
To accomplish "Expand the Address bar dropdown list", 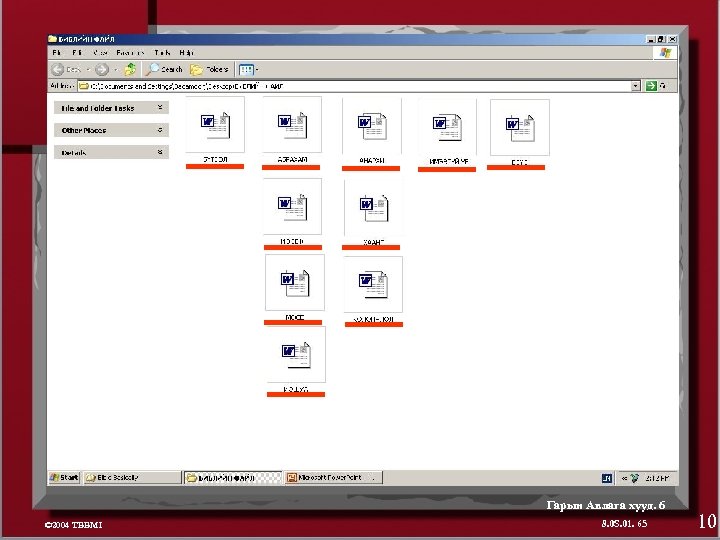I will point(636,86).
